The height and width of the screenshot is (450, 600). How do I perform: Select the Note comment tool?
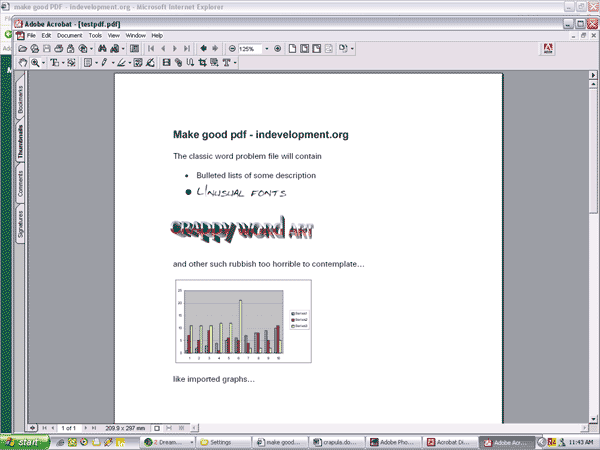click(88, 63)
